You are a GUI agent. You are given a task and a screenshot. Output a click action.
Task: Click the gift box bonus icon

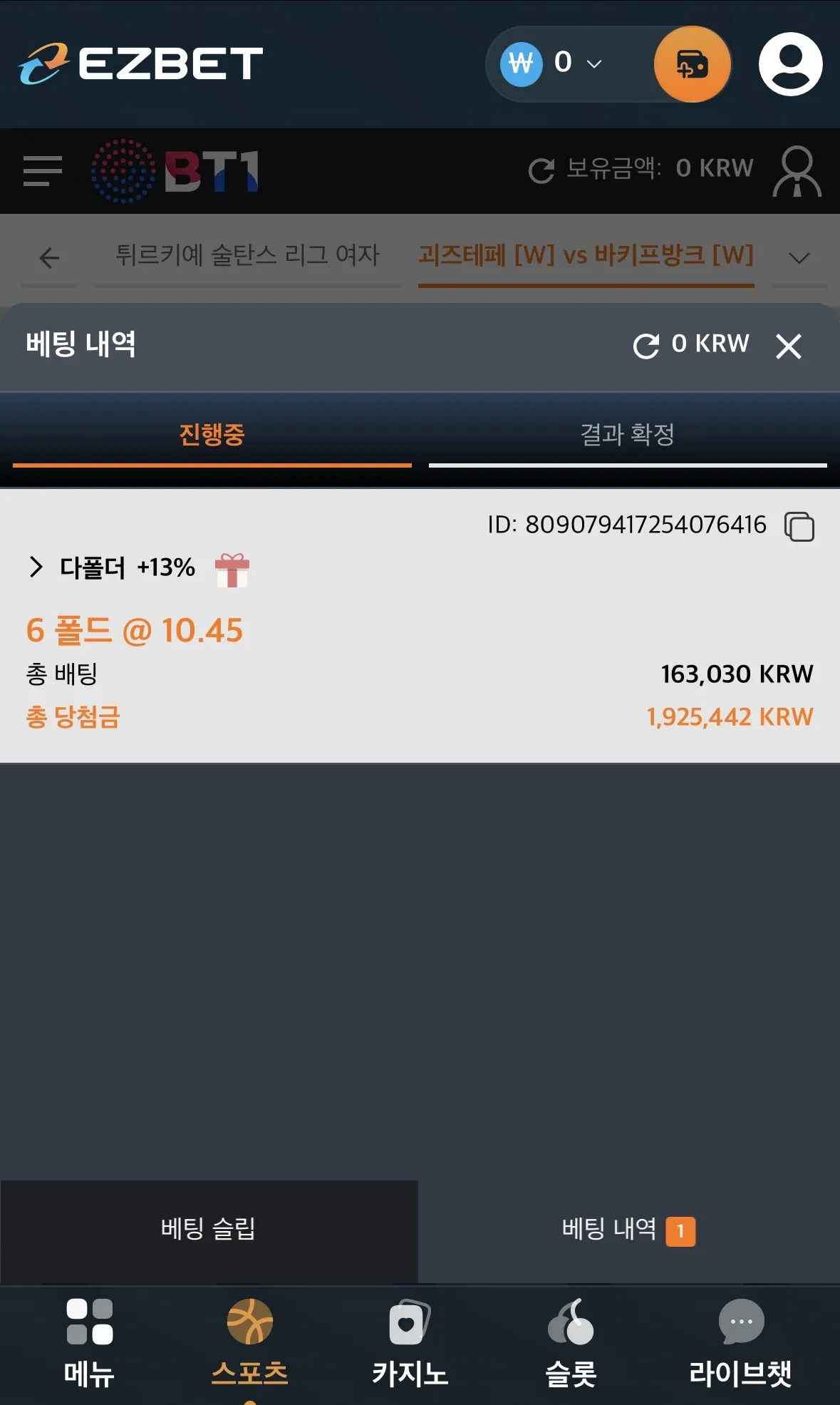pyautogui.click(x=232, y=570)
